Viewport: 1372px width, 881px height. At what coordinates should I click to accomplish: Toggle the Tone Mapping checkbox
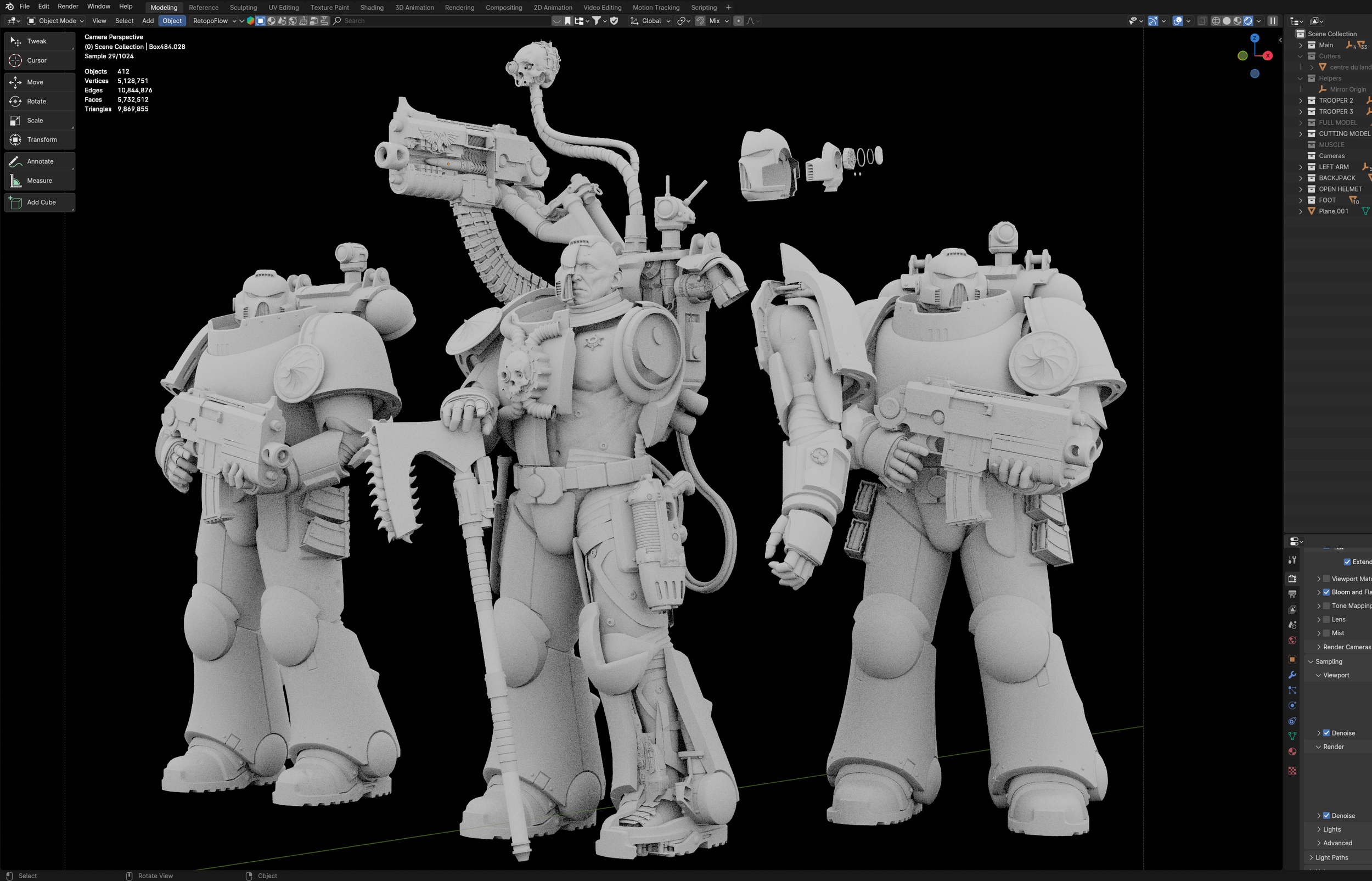1326,607
